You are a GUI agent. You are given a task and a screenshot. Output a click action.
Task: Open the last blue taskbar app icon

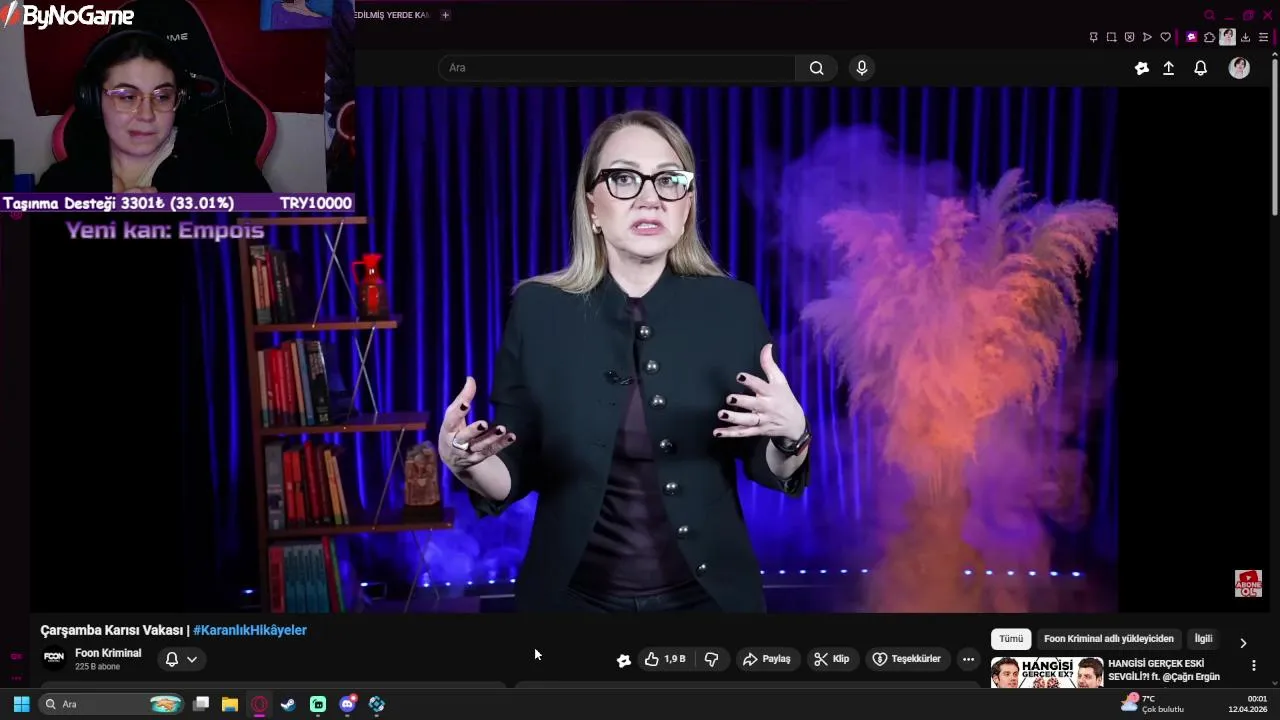click(377, 704)
